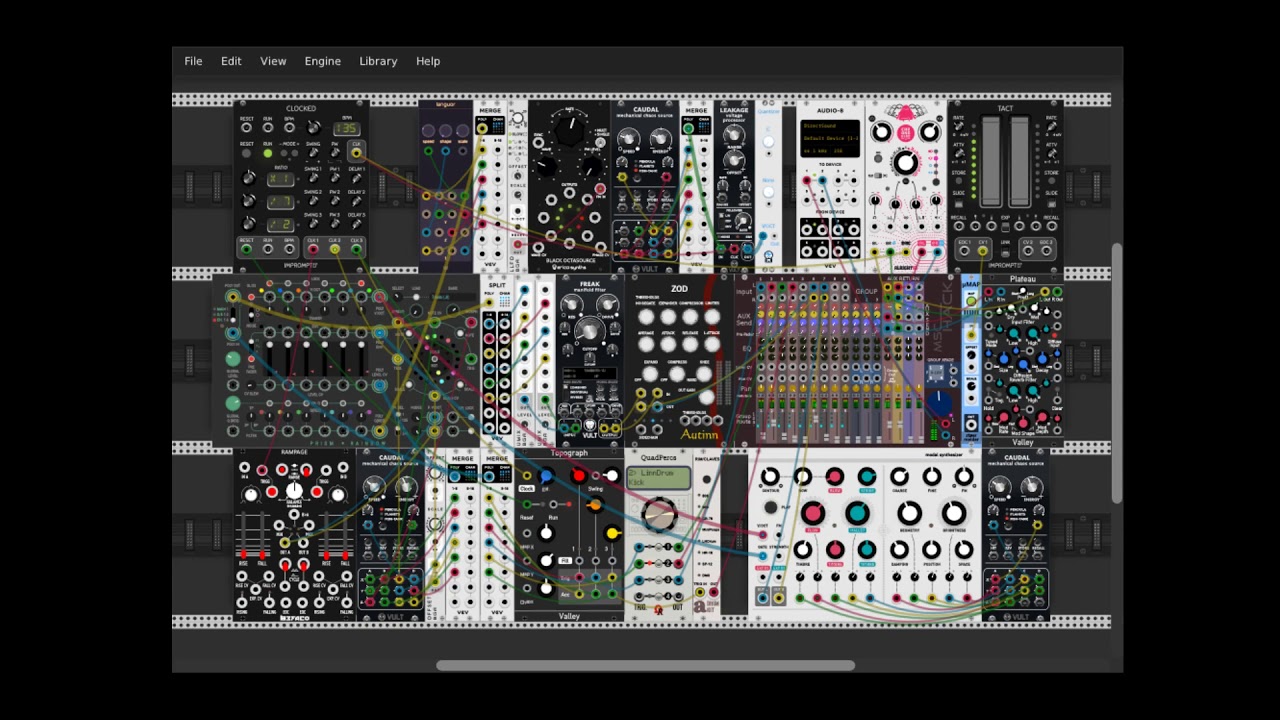Toggle the lit green RUN button on Clocked
The height and width of the screenshot is (720, 1280).
pyautogui.click(x=267, y=153)
